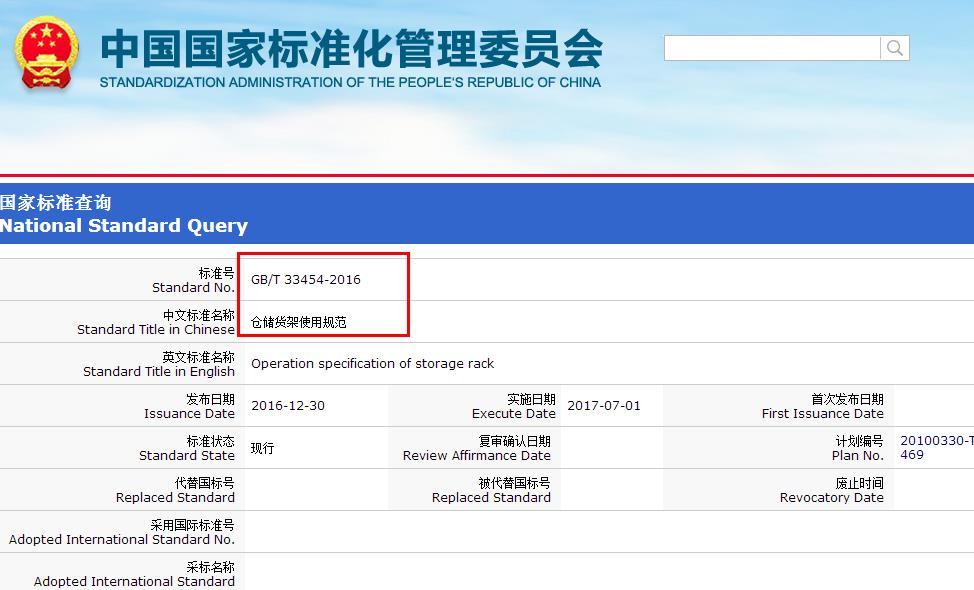Click the Chinese site title 中国国家标准化管理委员会
974x590 pixels.
352,49
